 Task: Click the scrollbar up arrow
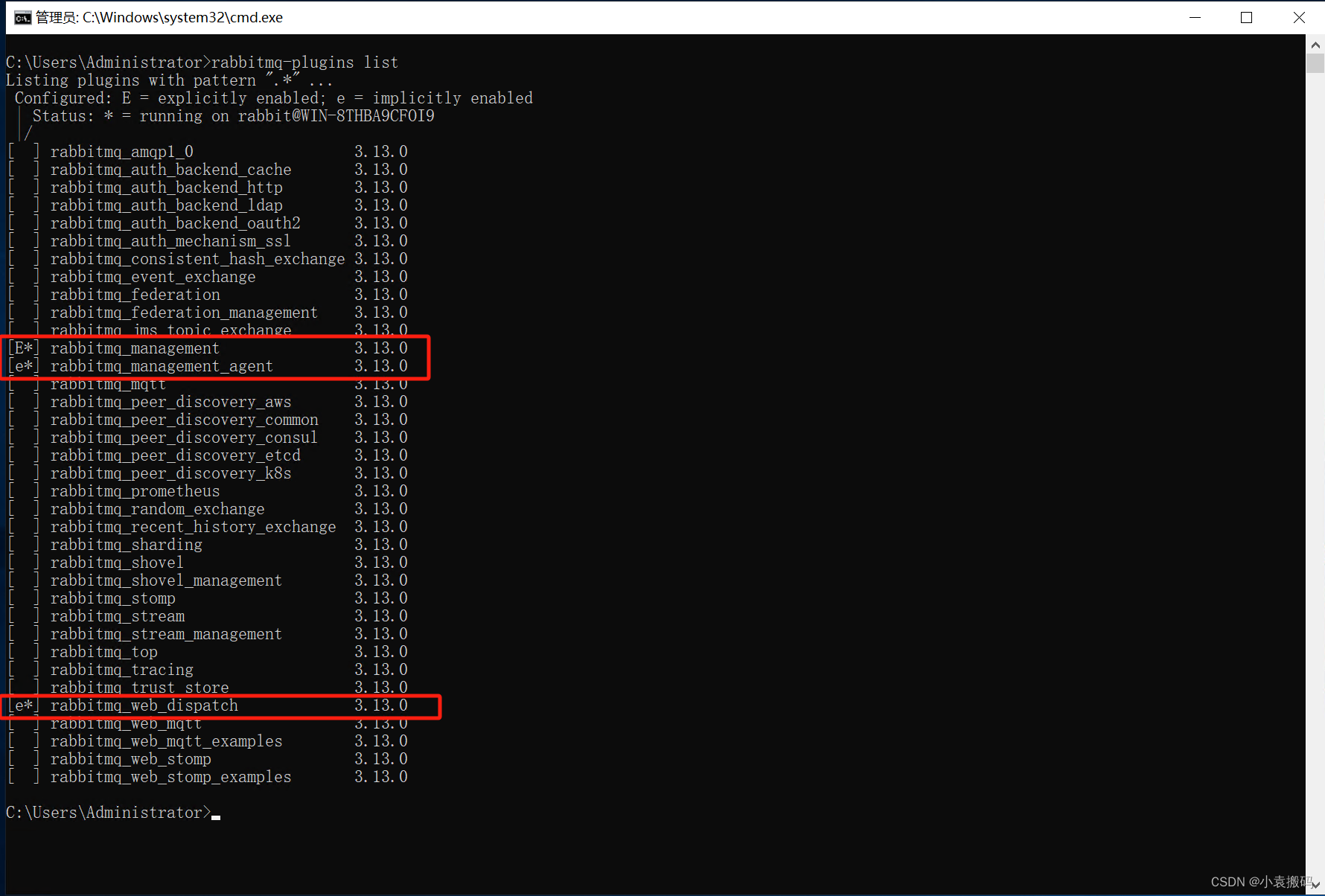coord(1315,45)
